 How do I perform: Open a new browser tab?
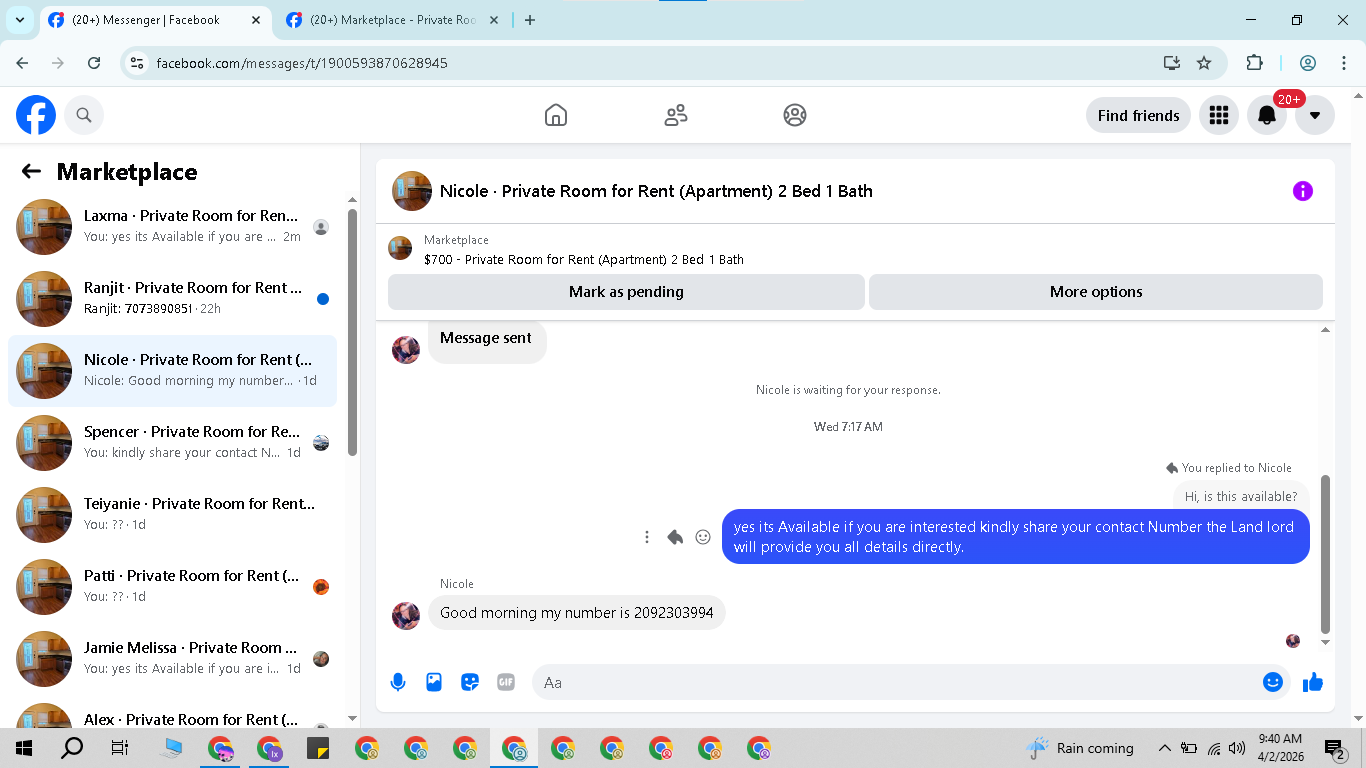click(530, 20)
